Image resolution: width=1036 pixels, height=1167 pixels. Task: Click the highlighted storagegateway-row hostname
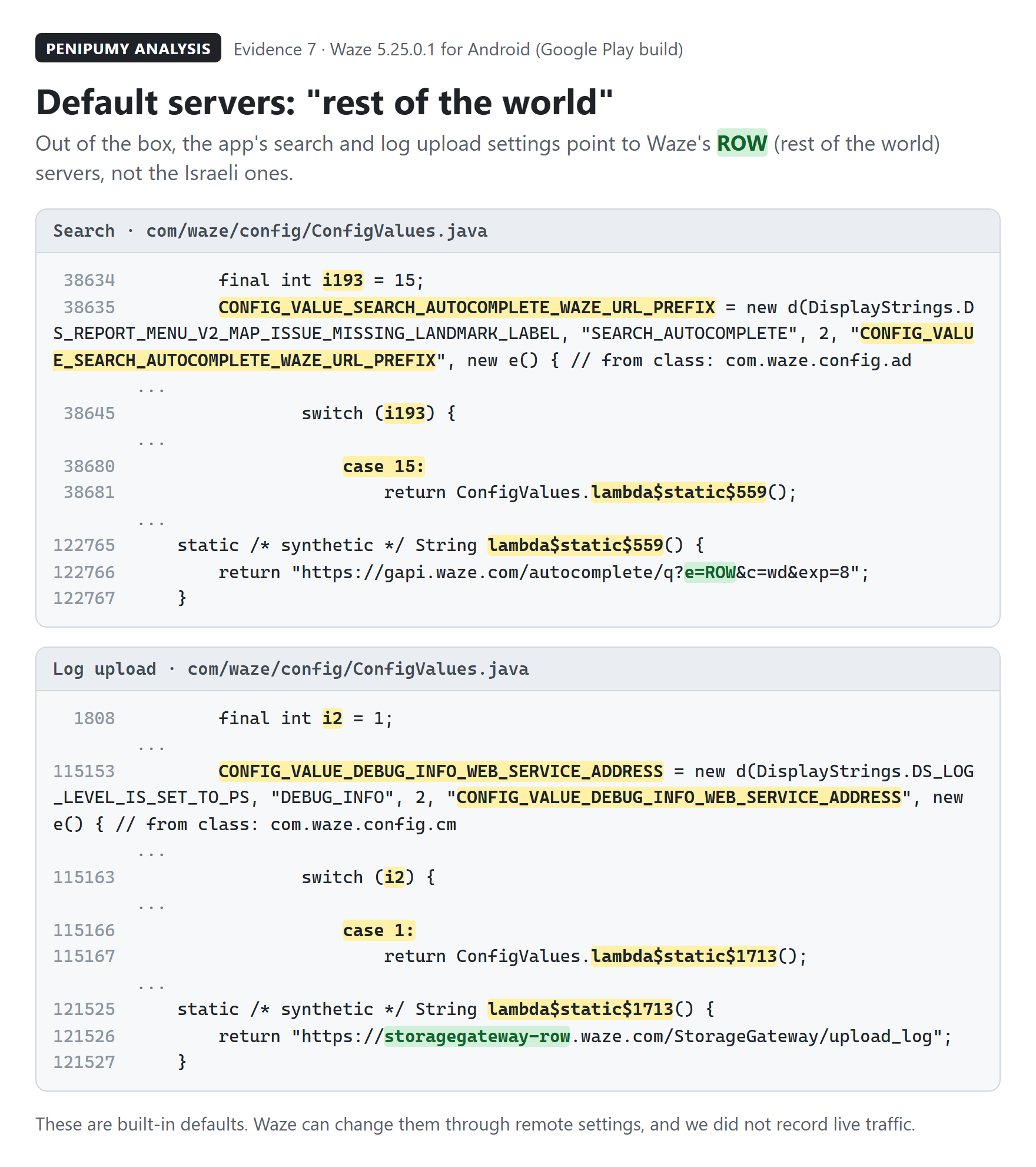pos(477,1036)
